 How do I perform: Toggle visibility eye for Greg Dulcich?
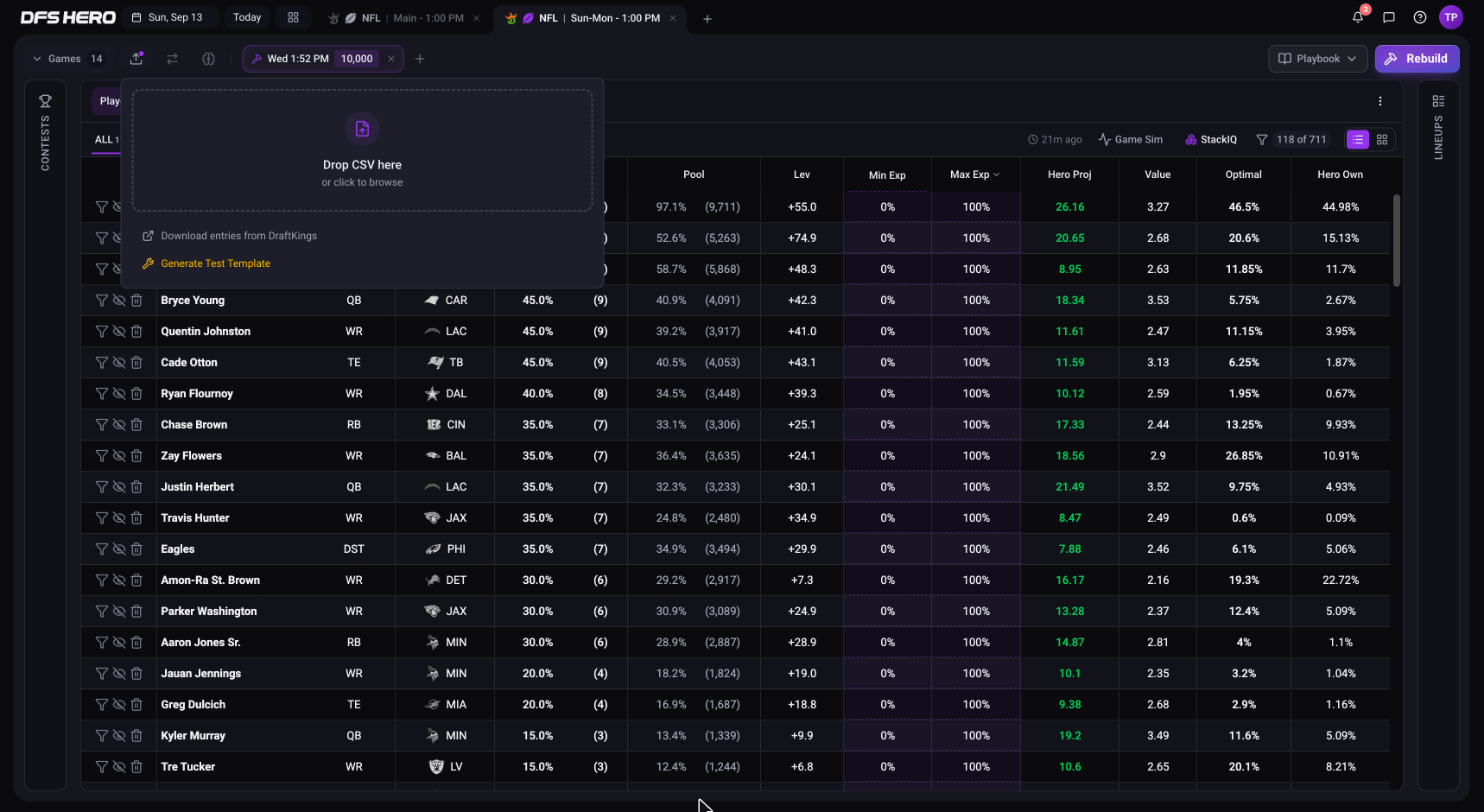(x=118, y=704)
